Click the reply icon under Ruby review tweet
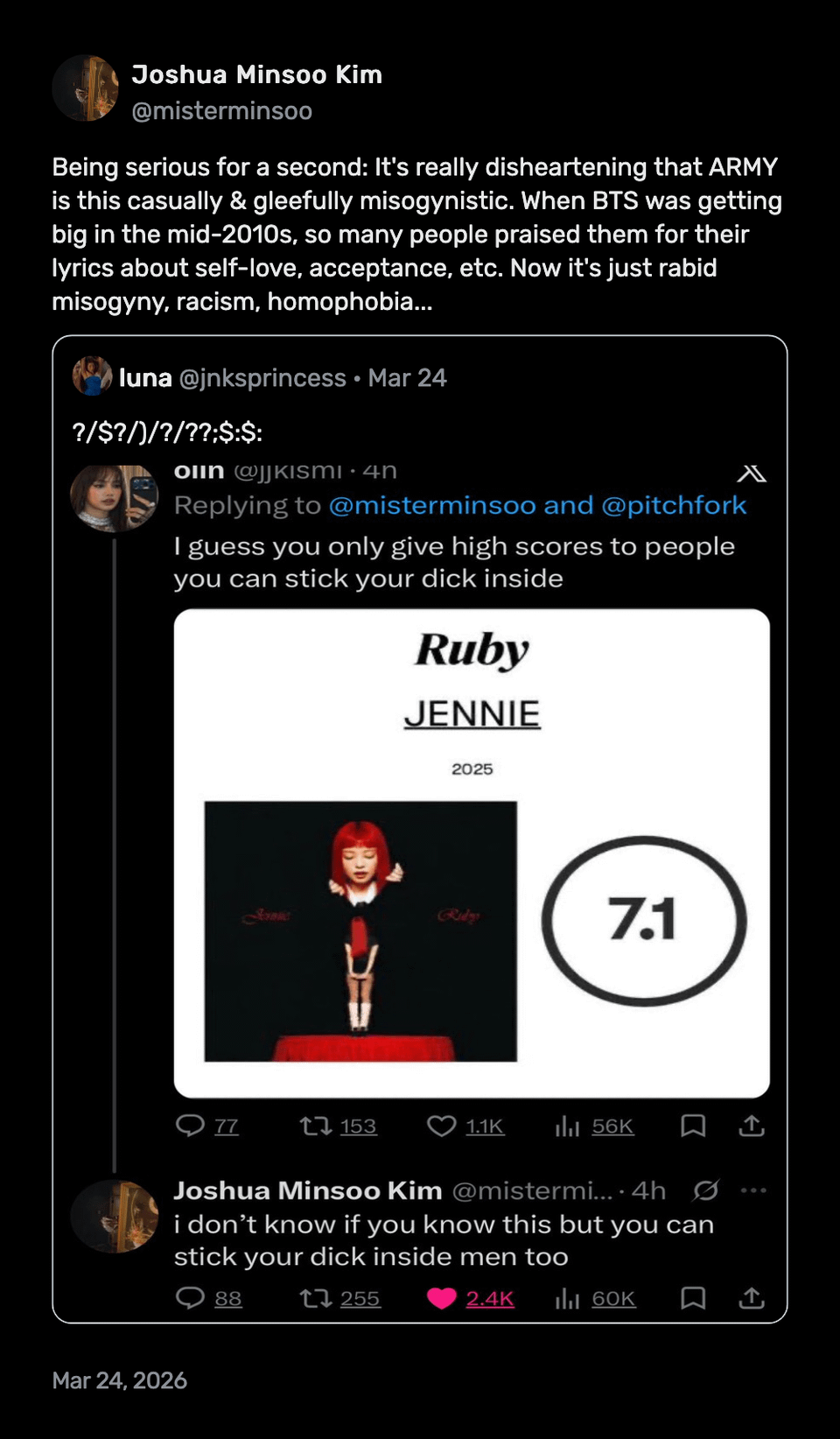The image size is (840, 1439). coord(190,1125)
